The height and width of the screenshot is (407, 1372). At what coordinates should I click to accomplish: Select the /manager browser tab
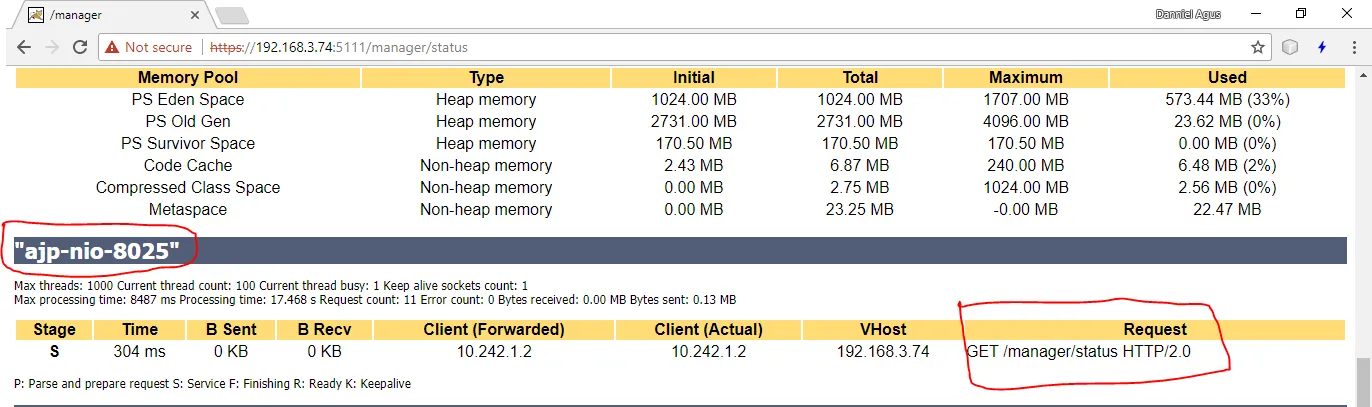click(110, 15)
